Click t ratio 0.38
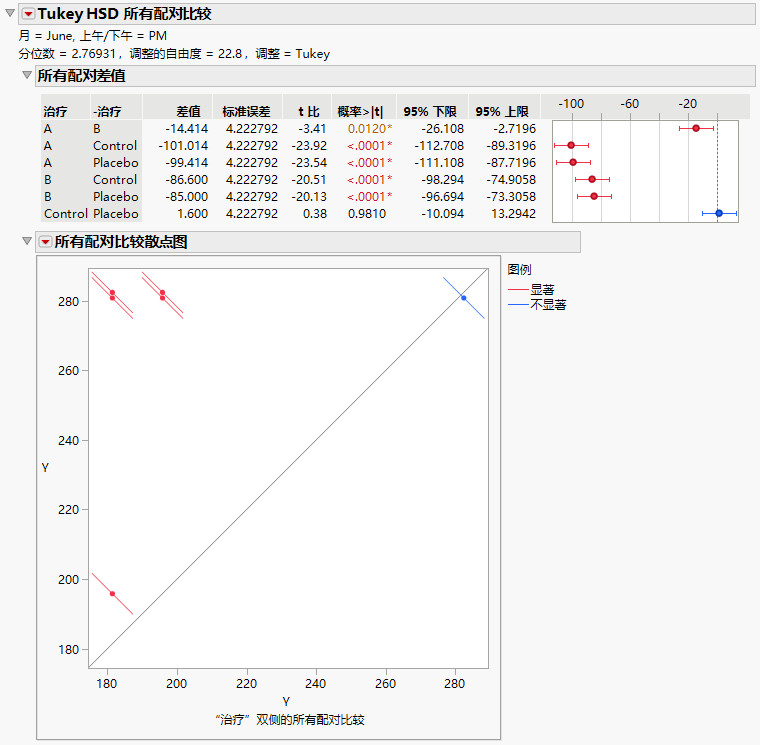Image resolution: width=760 pixels, height=745 pixels. click(315, 214)
